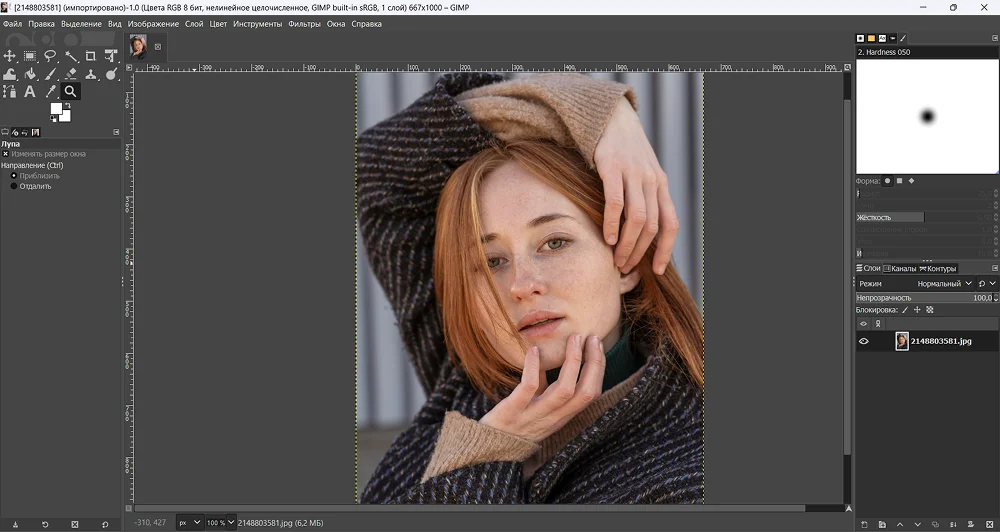This screenshot has width=1000, height=532.
Task: Click the foreground color swatch
Action: (x=56, y=109)
